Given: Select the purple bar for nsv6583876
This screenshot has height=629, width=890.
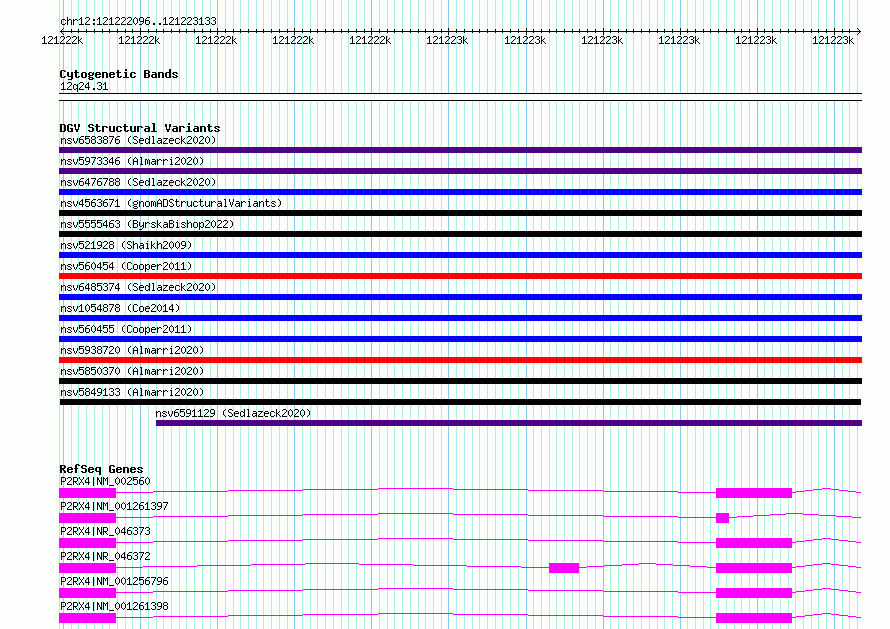Looking at the screenshot, I should pyautogui.click(x=460, y=150).
